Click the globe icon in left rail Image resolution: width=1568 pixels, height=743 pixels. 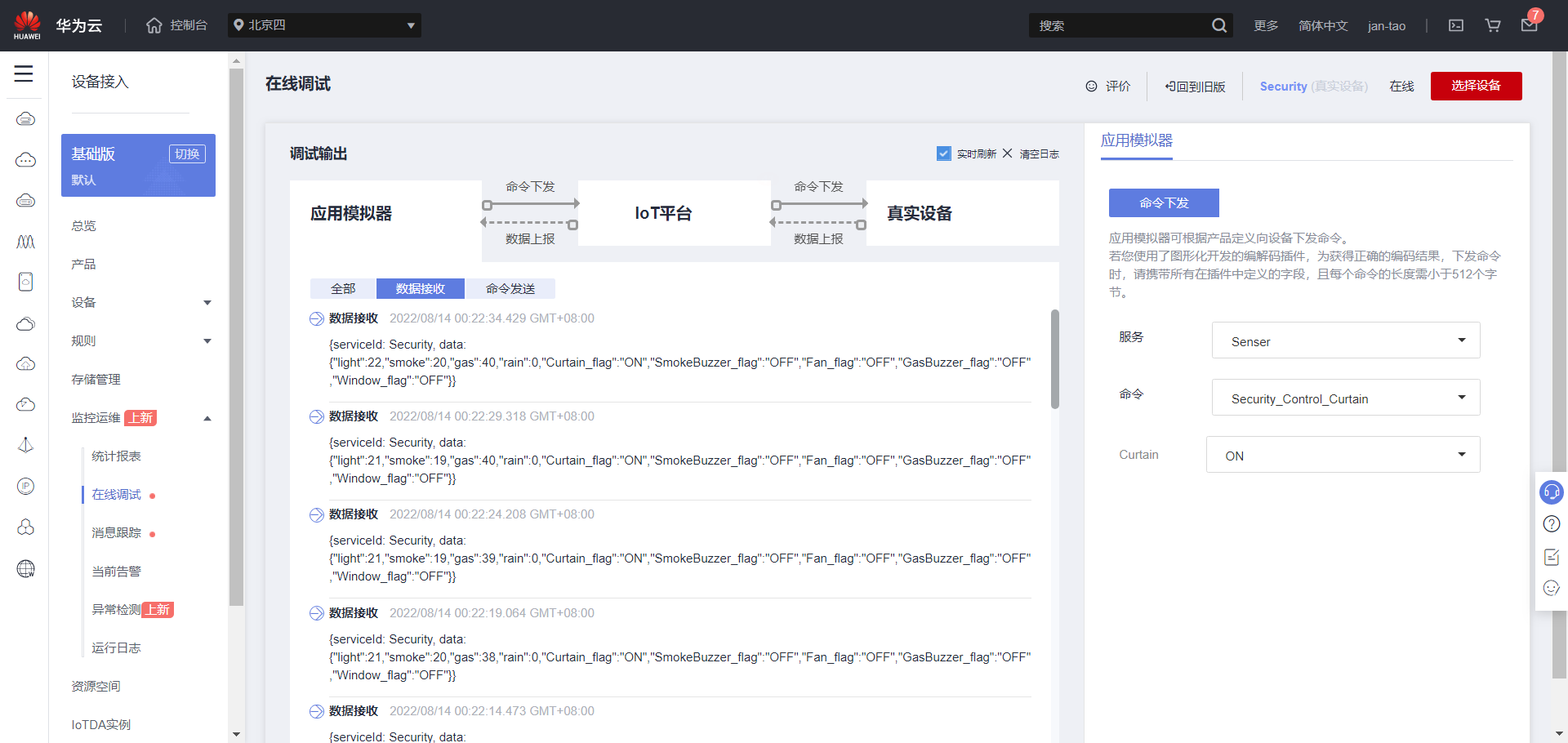click(25, 568)
